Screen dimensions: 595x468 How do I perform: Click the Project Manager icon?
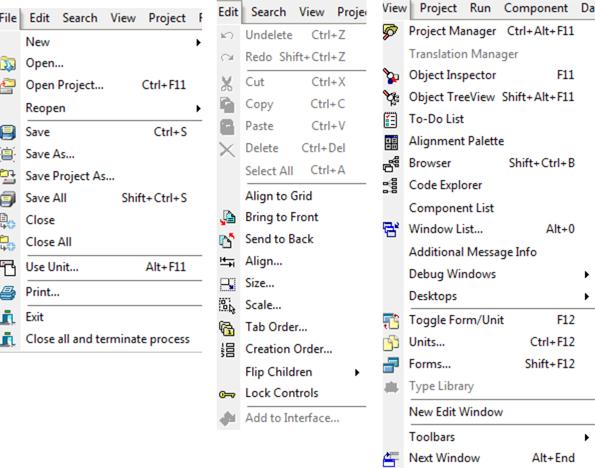390,31
